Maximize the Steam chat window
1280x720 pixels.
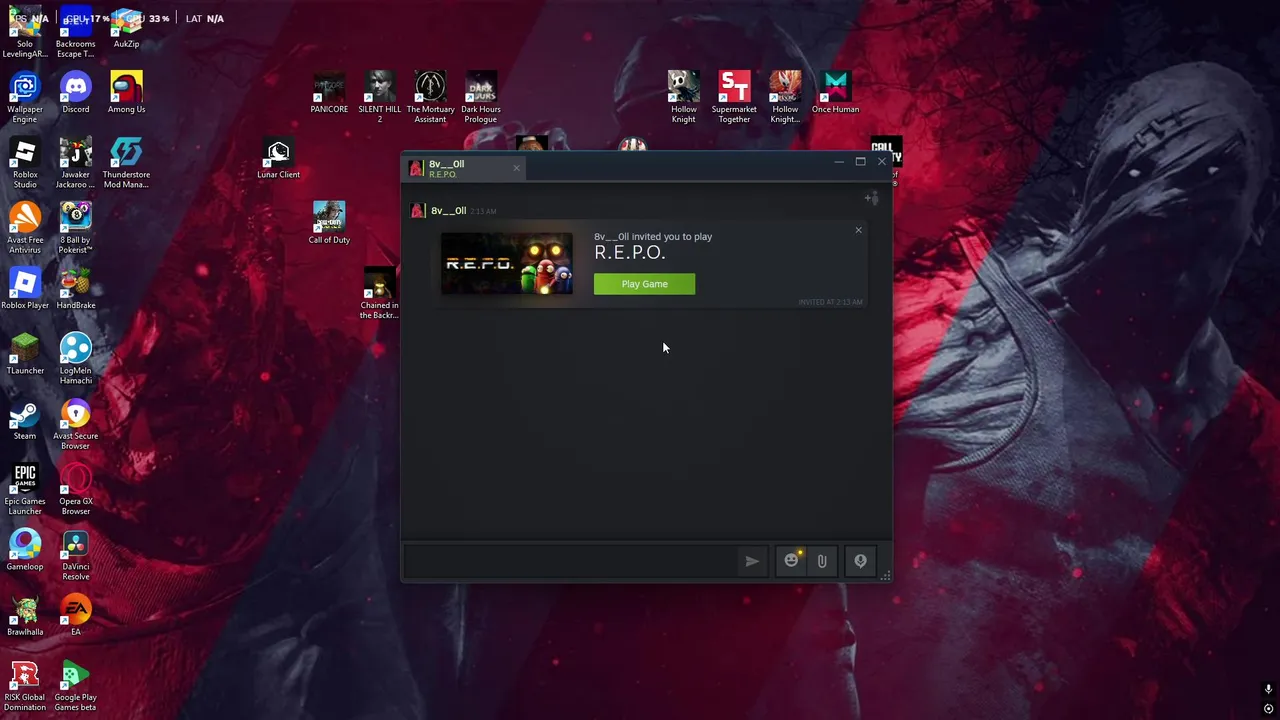point(860,162)
